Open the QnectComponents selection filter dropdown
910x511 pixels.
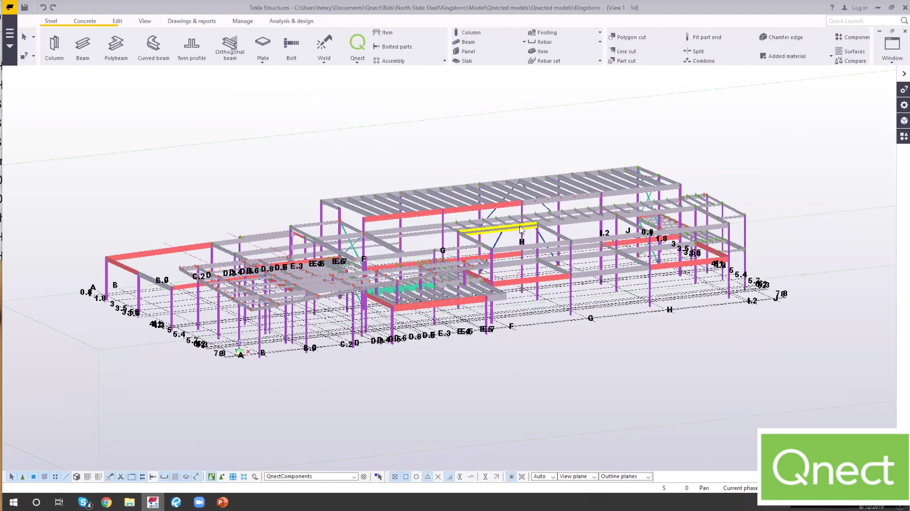[311, 476]
